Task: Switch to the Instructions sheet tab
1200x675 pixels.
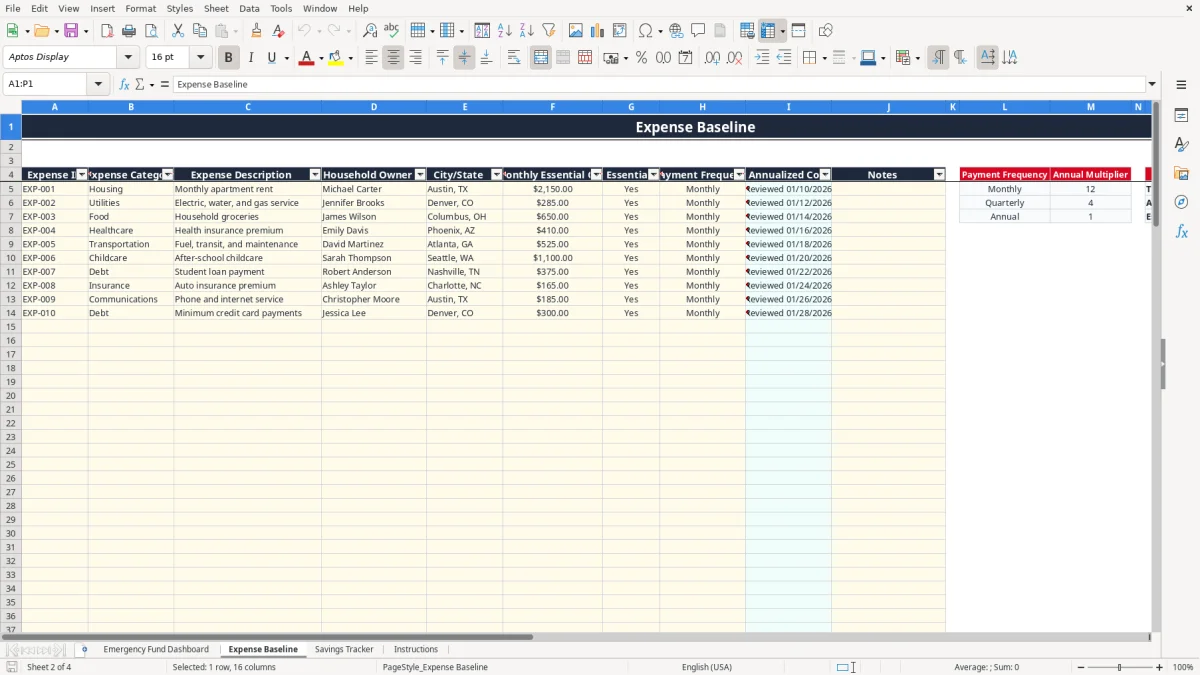Action: 416,650
